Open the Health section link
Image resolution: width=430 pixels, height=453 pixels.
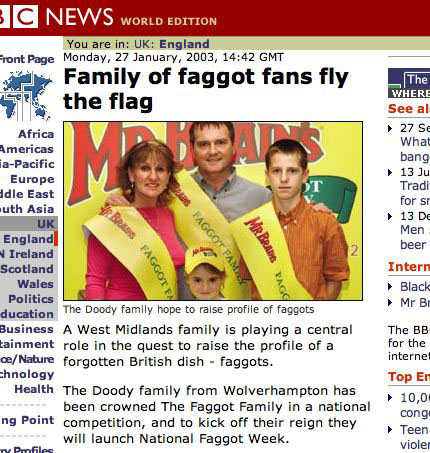34,389
